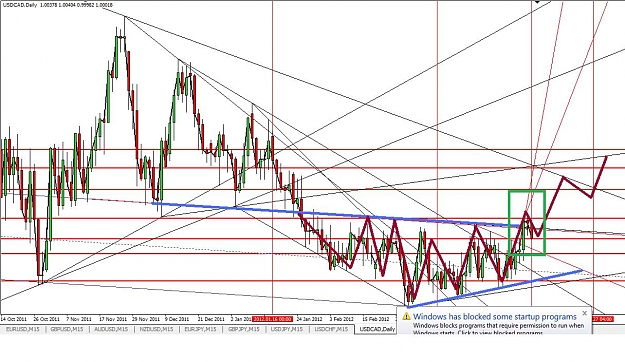Close the blocked startup programs notification
The image size is (625, 362).
584,313
